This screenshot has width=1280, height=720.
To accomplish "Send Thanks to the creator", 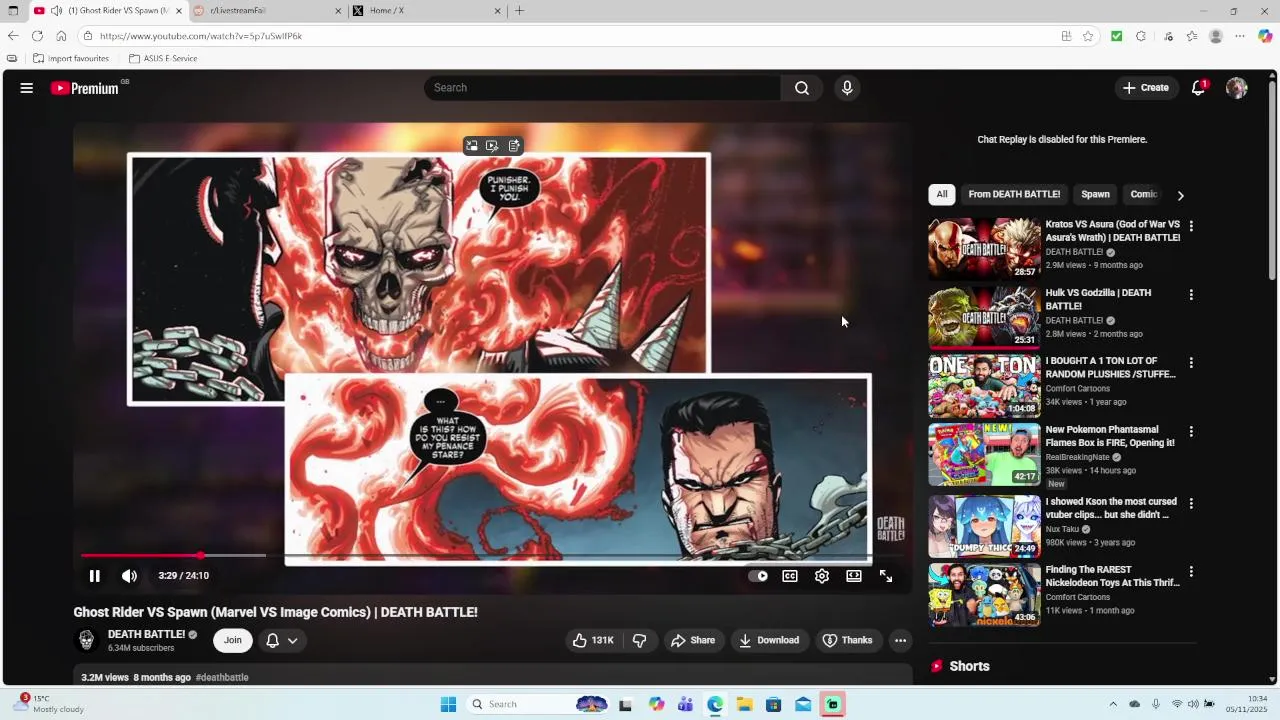I will 847,640.
